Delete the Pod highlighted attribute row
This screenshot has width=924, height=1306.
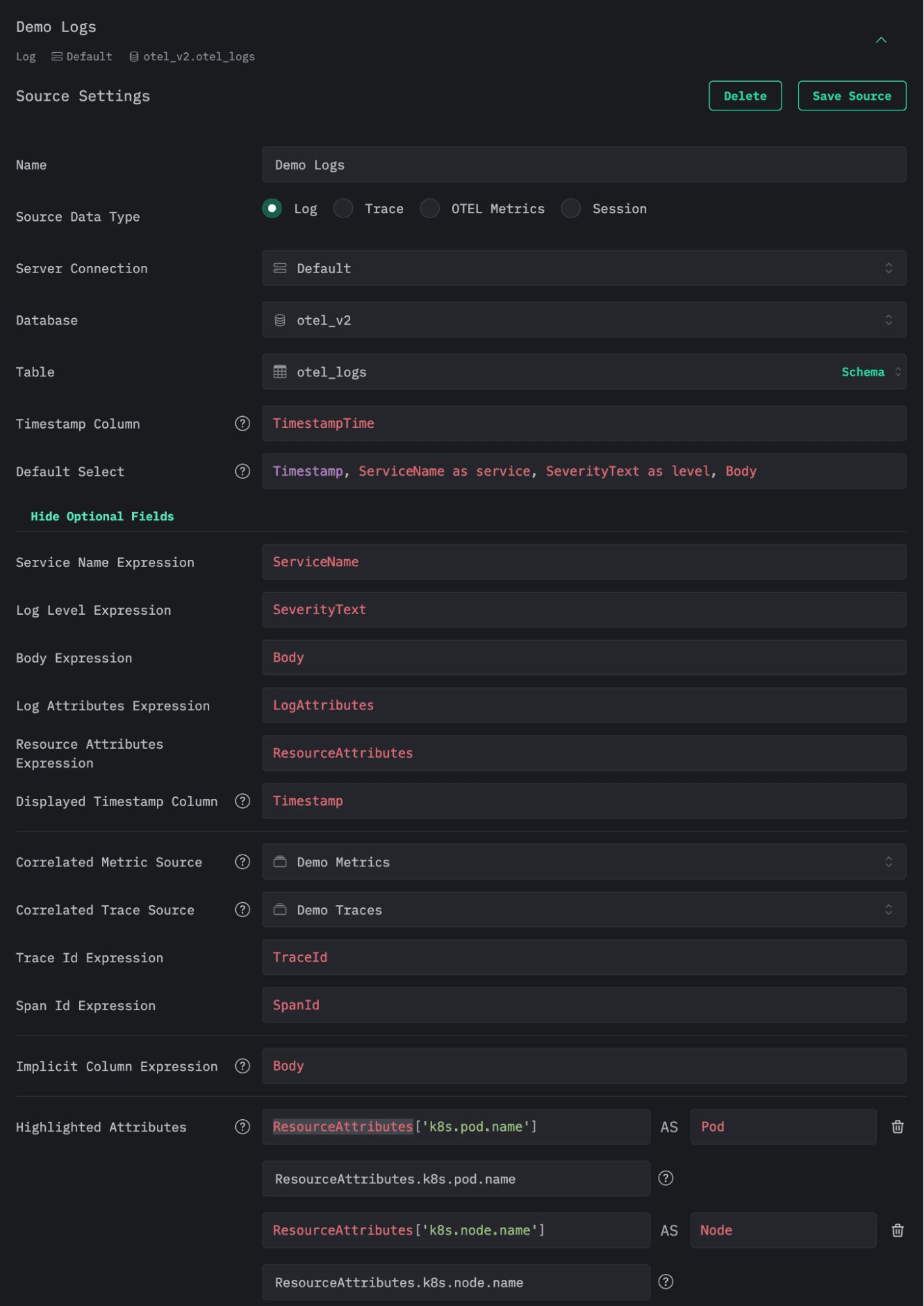[x=897, y=1126]
